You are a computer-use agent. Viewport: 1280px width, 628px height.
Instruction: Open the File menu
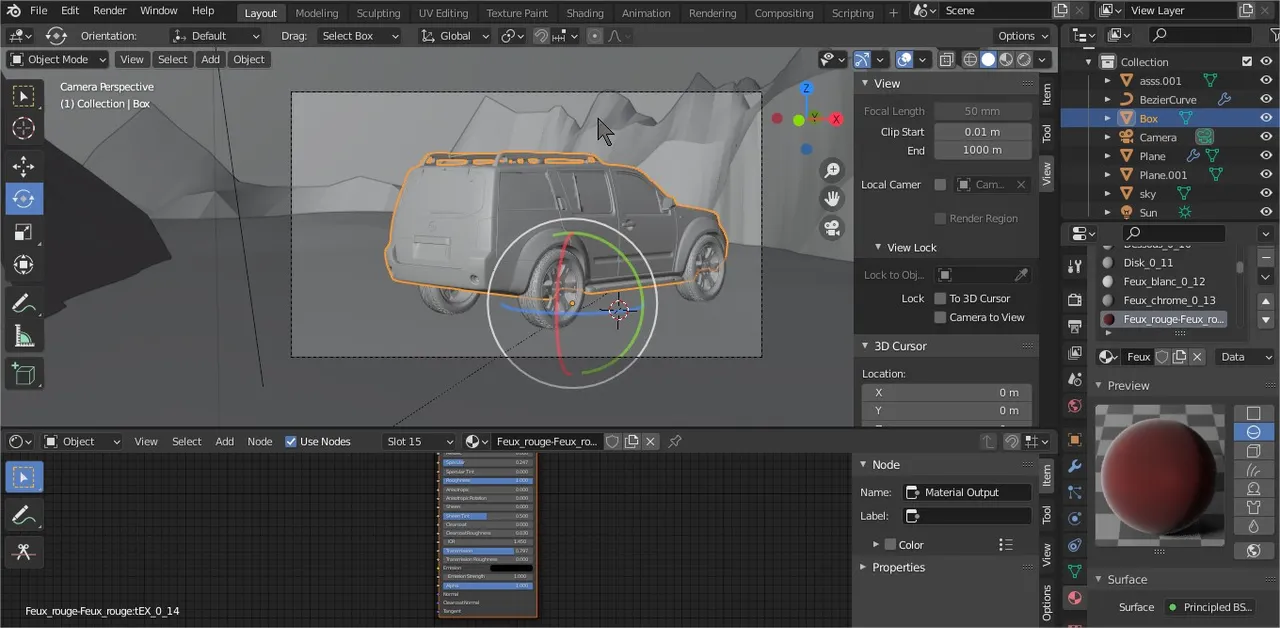[x=38, y=11]
